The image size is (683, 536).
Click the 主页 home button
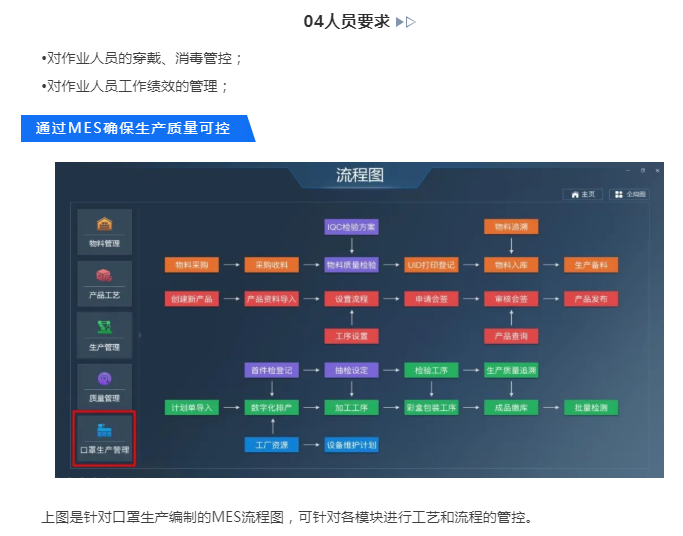click(x=583, y=194)
